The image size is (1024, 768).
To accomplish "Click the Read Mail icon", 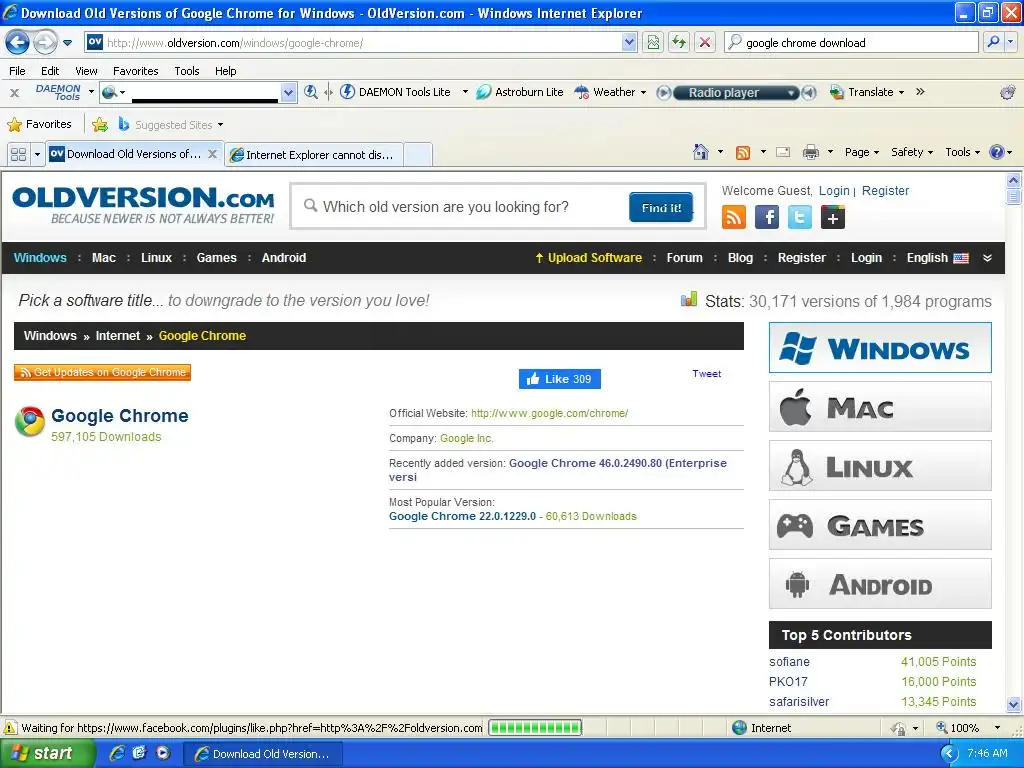I will pos(783,152).
